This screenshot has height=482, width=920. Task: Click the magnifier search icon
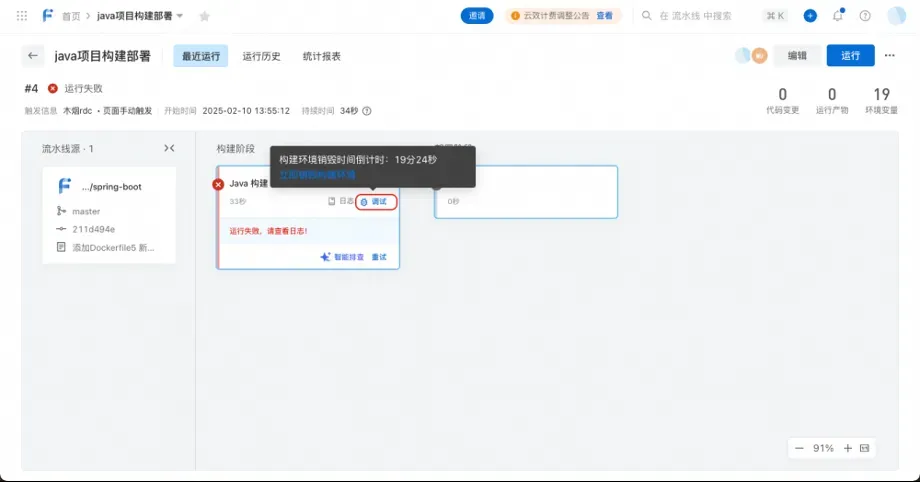tap(647, 16)
